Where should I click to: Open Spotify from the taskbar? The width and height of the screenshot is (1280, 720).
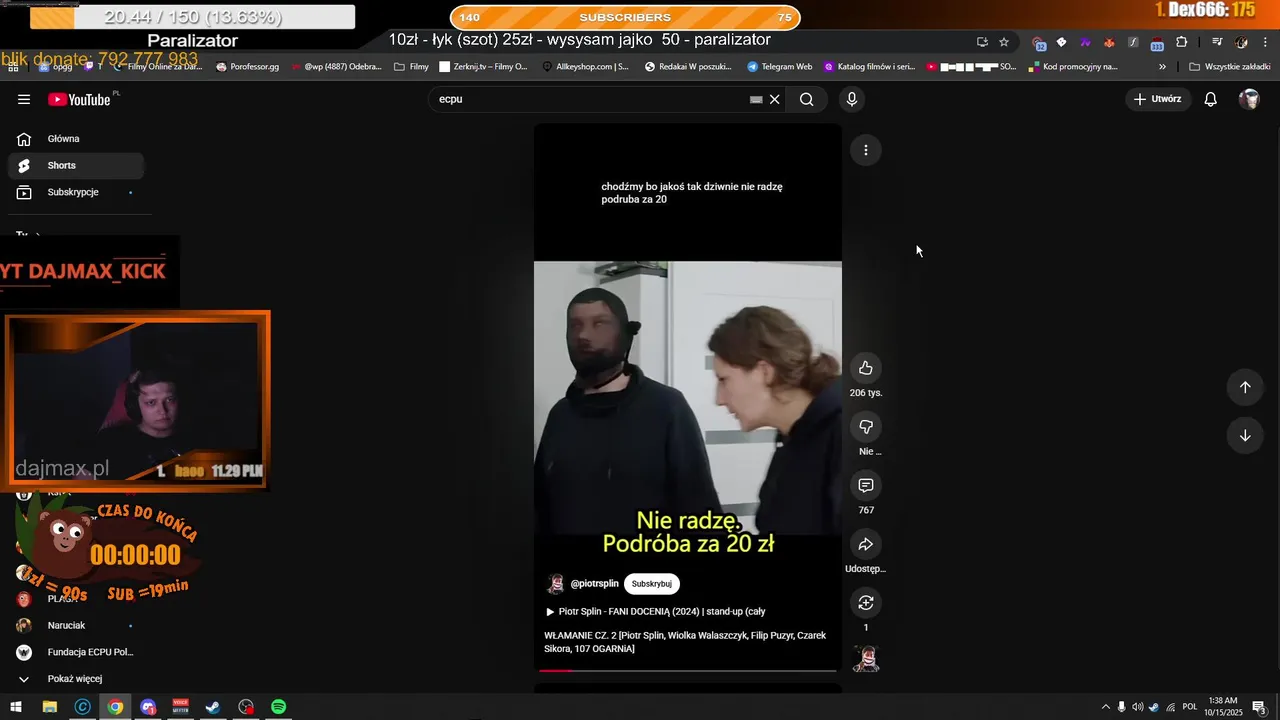279,707
